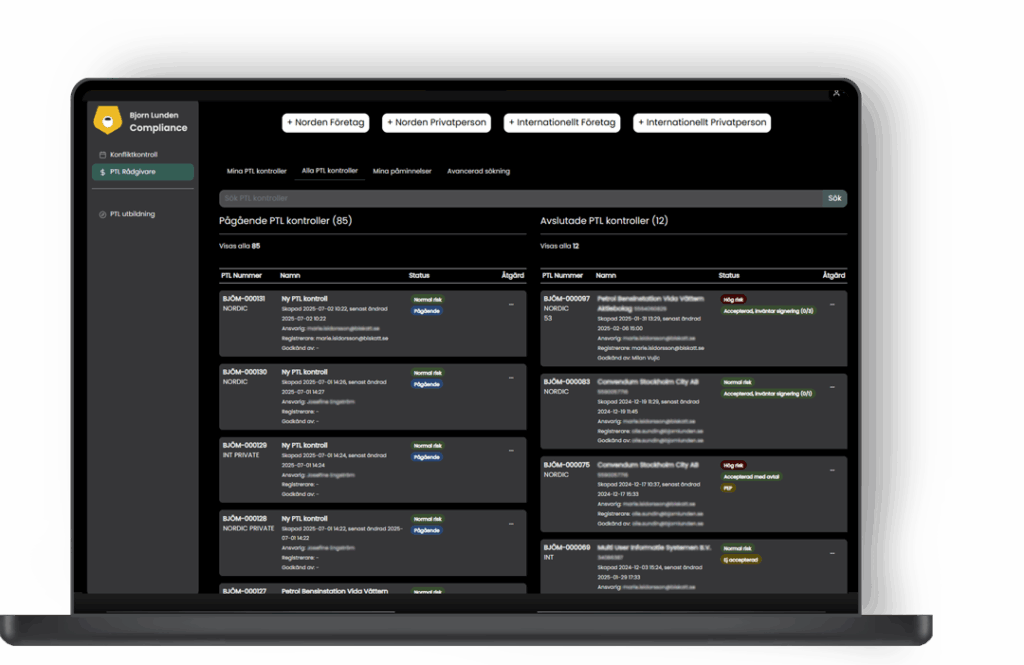Open action menu for BJÖM-000131
This screenshot has width=1024, height=665.
(511, 304)
